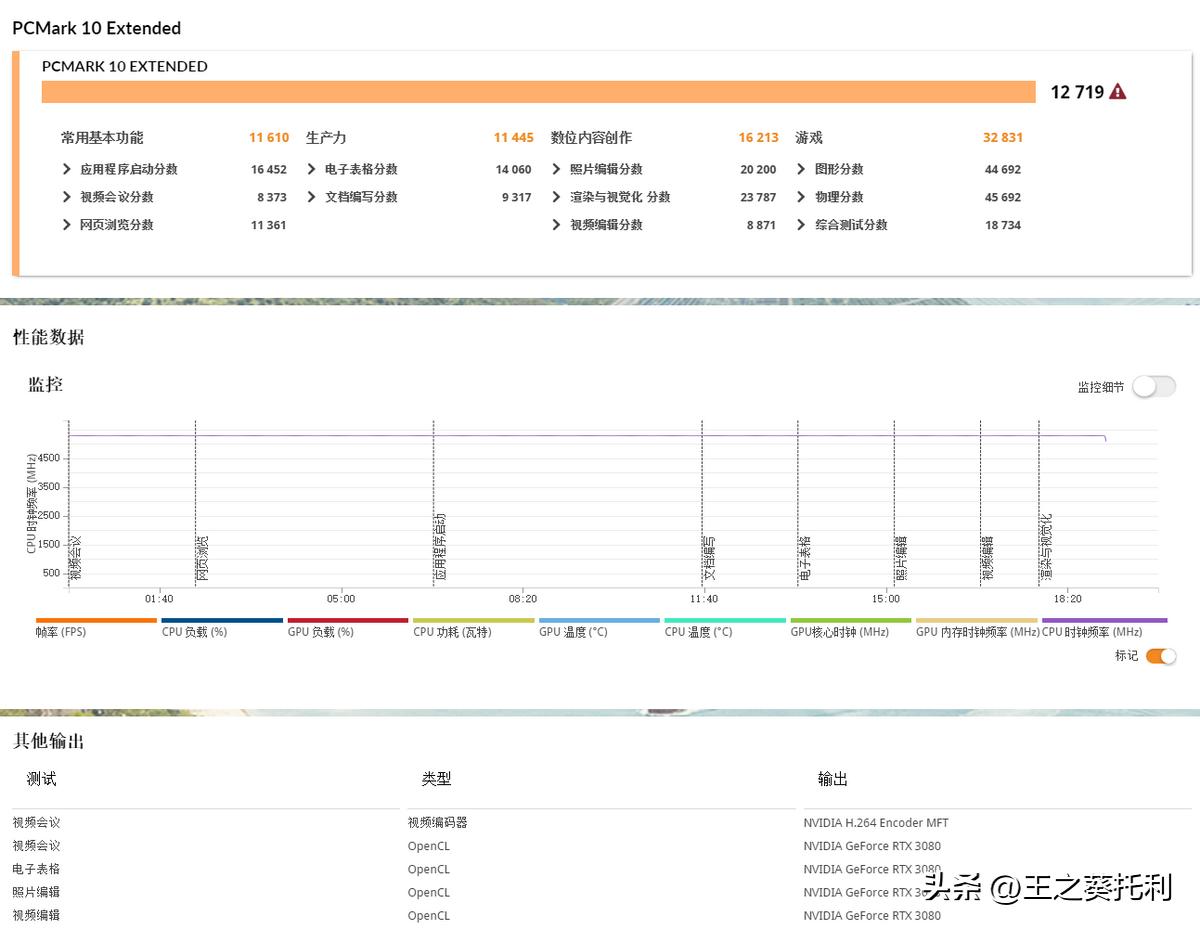Click the orange overall score progress bar

540,91
